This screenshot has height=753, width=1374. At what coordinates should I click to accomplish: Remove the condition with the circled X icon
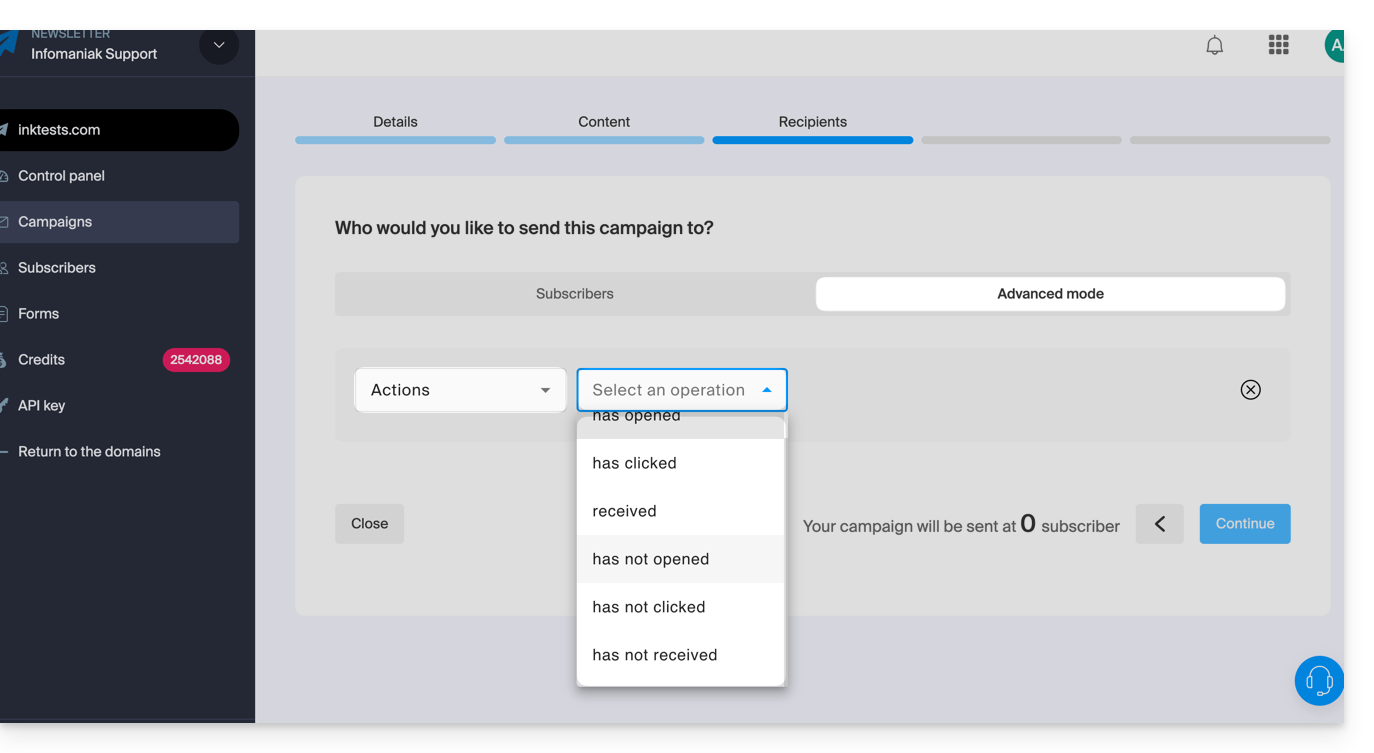coord(1250,390)
